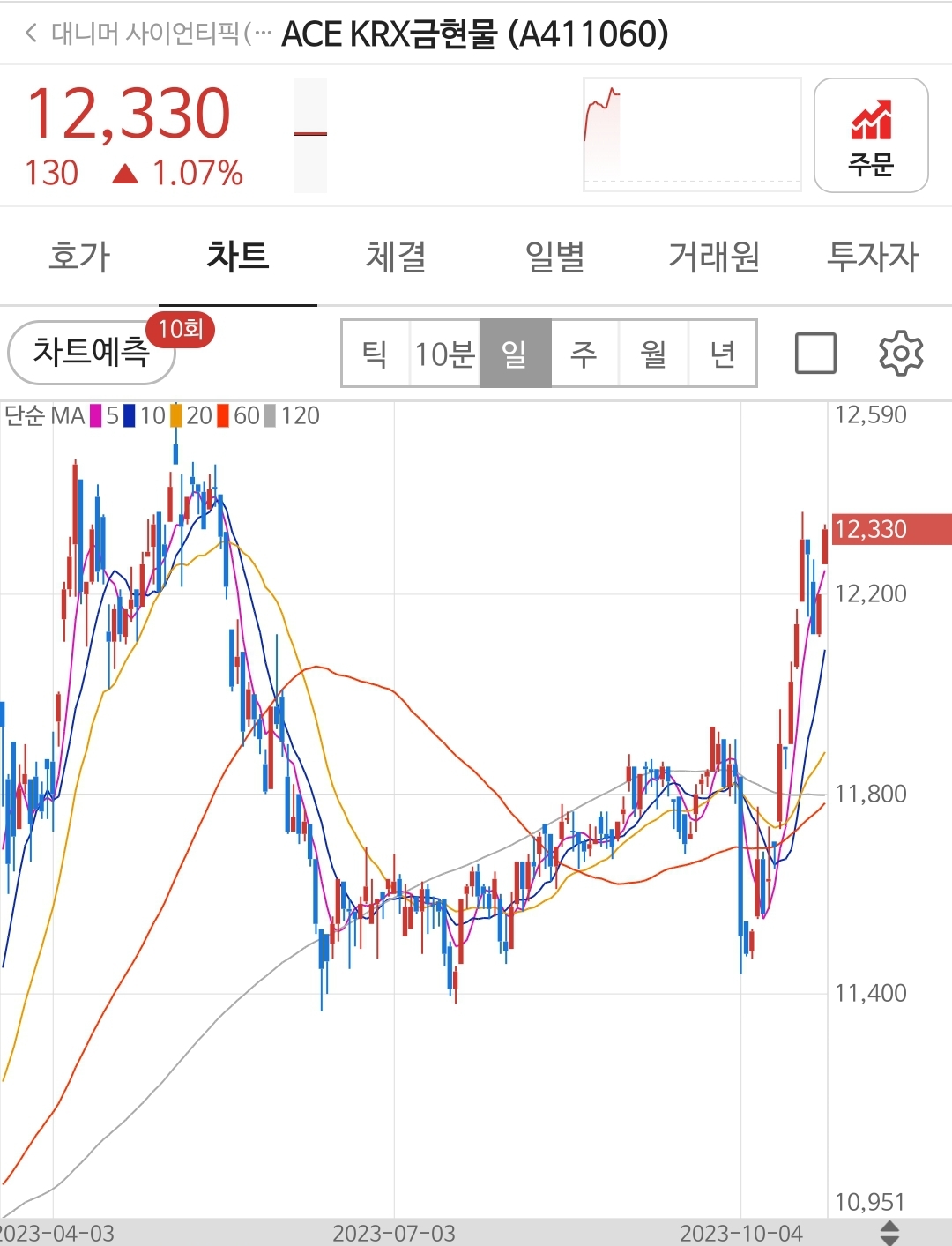Tap the orange MA 20 color swatch
This screenshot has width=952, height=1246.
click(176, 415)
